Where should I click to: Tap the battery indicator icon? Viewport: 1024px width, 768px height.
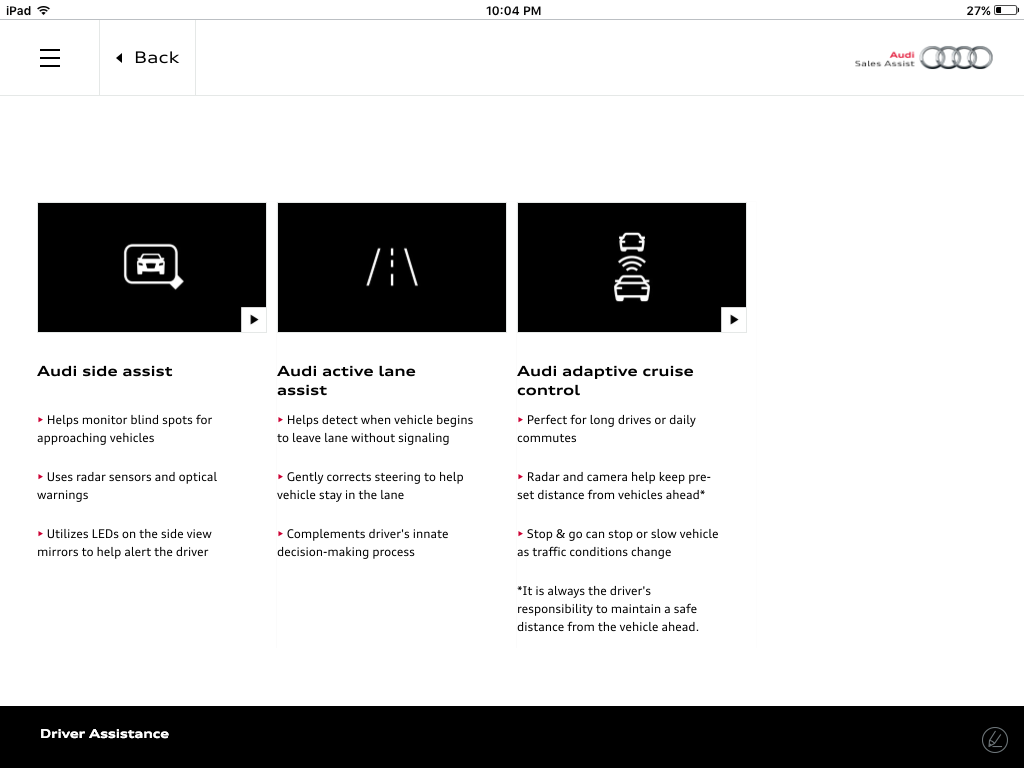coord(1006,10)
